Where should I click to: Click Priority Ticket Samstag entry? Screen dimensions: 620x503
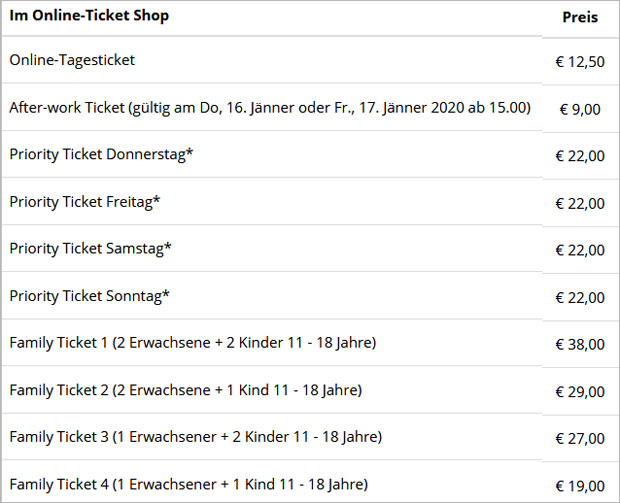(x=90, y=249)
